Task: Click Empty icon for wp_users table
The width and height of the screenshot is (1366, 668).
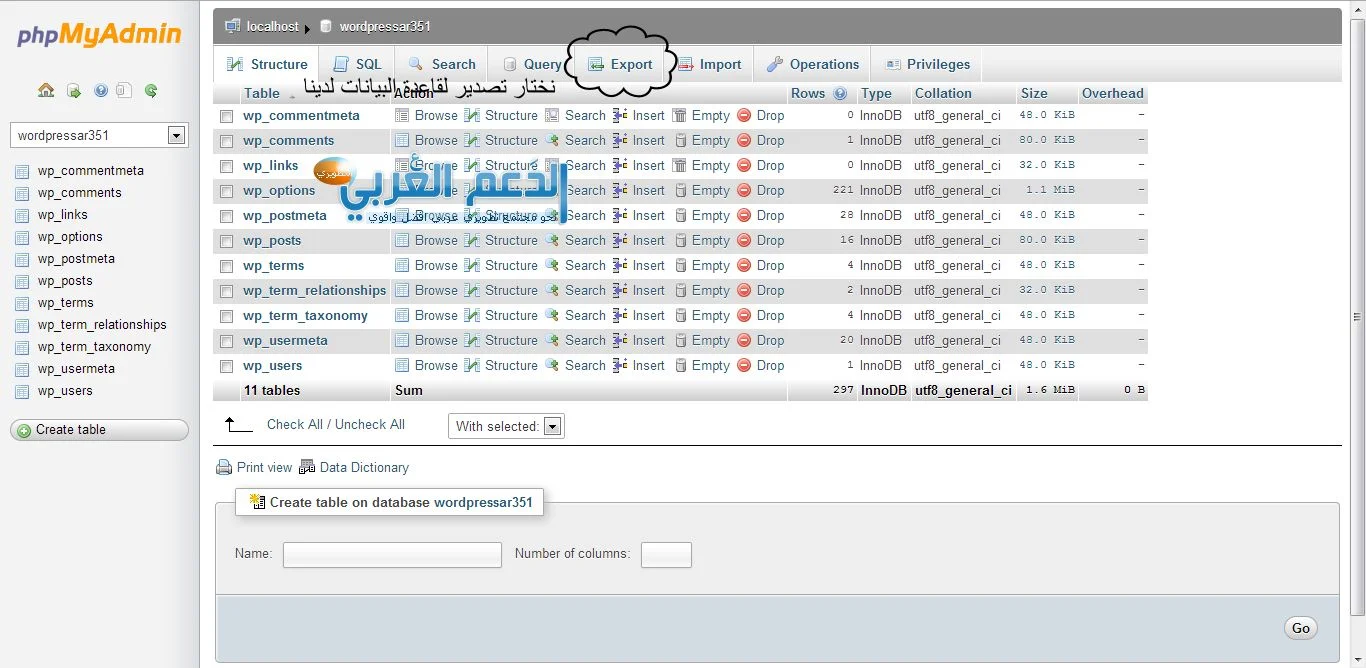Action: [680, 366]
